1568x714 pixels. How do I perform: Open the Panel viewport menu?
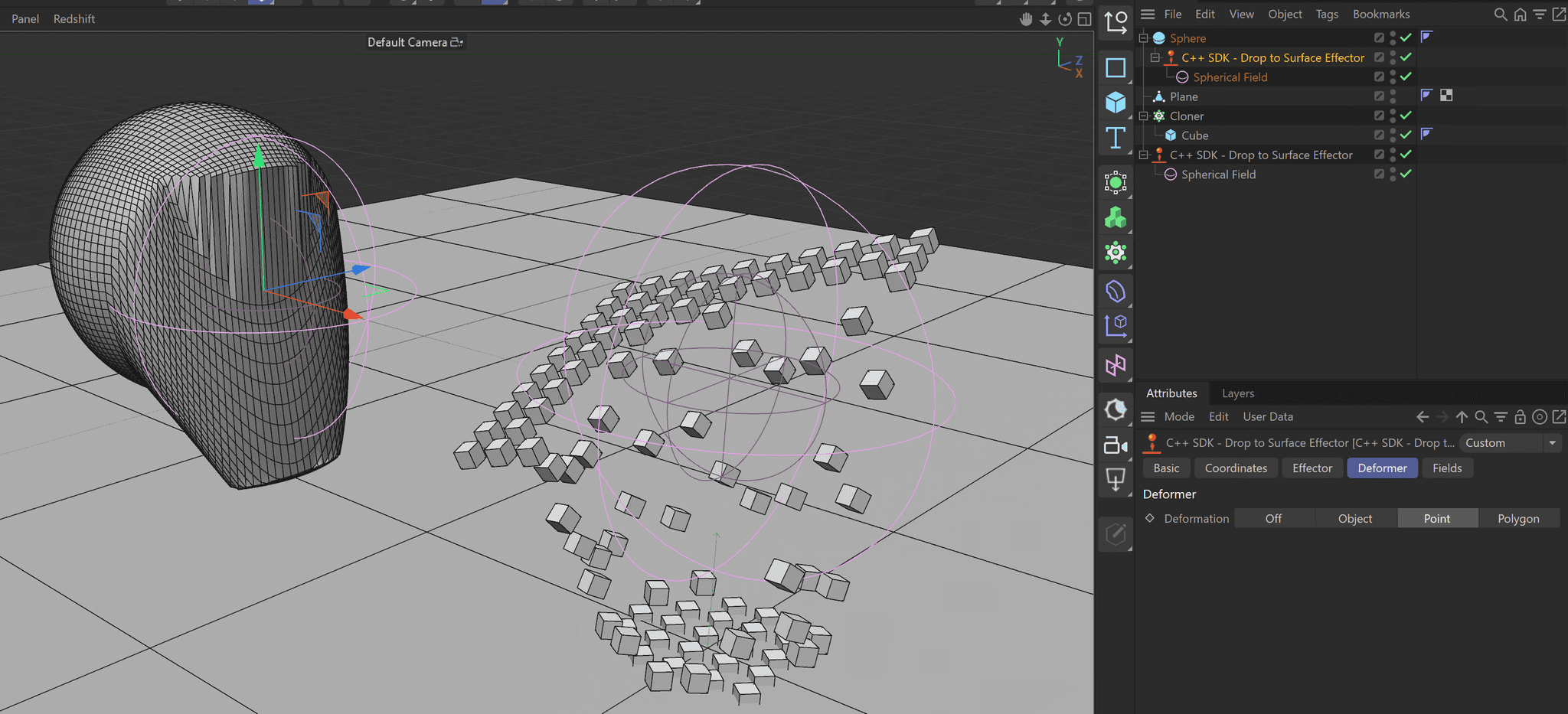tap(25, 19)
